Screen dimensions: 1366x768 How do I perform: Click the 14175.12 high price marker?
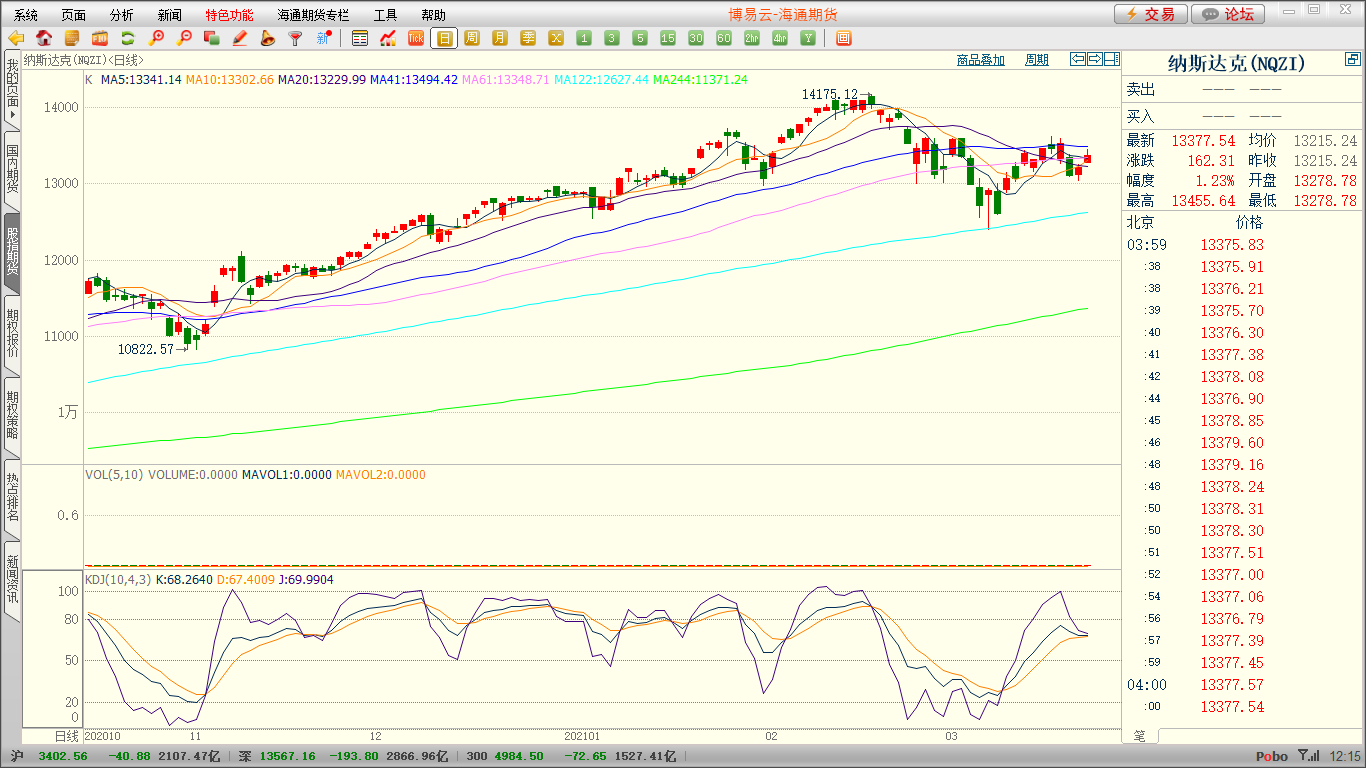click(x=829, y=94)
